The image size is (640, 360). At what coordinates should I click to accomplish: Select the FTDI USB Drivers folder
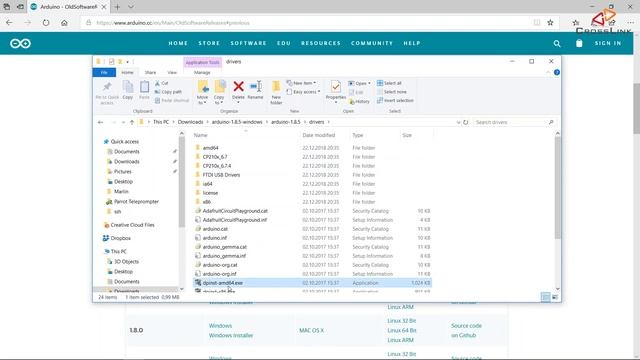221,175
